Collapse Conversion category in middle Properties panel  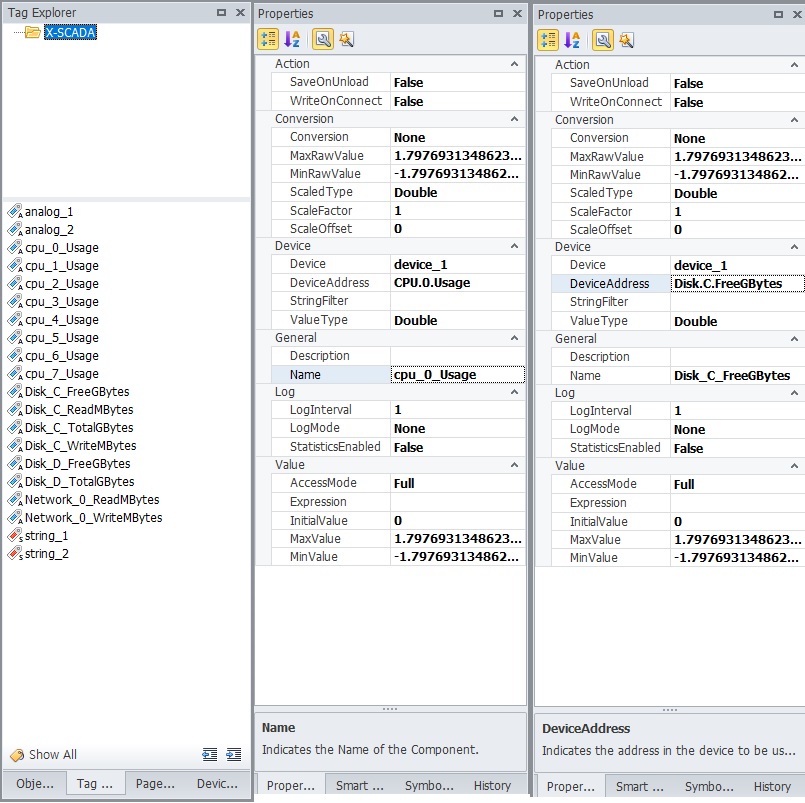pos(514,119)
